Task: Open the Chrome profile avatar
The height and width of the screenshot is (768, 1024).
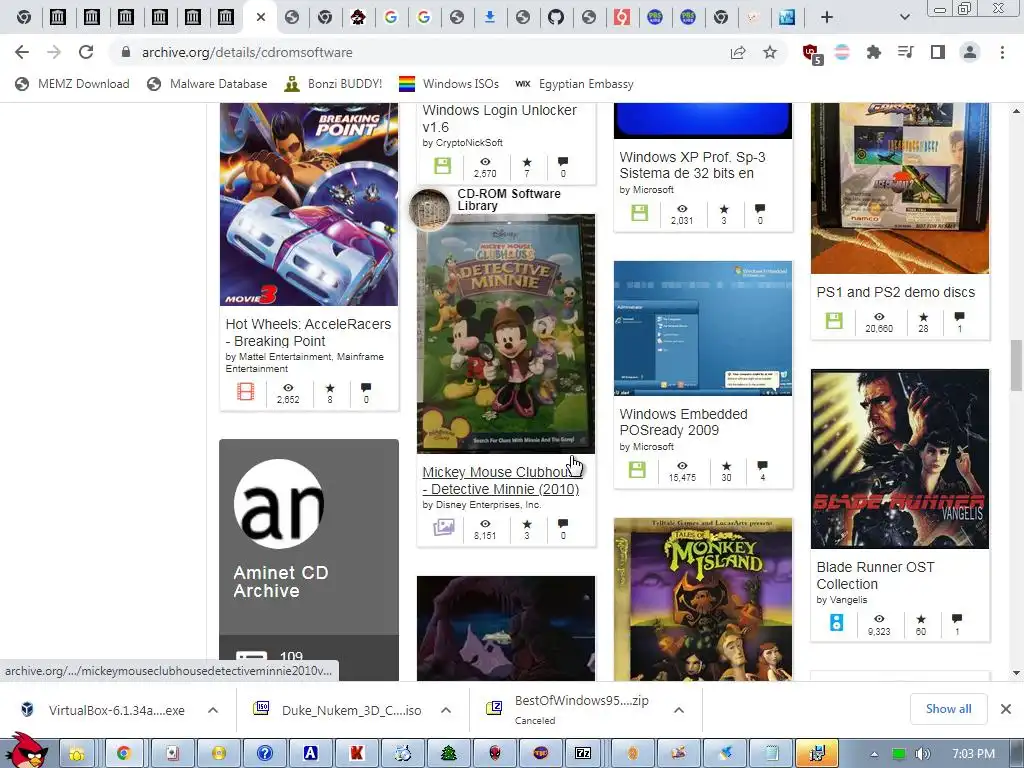Action: (x=970, y=52)
